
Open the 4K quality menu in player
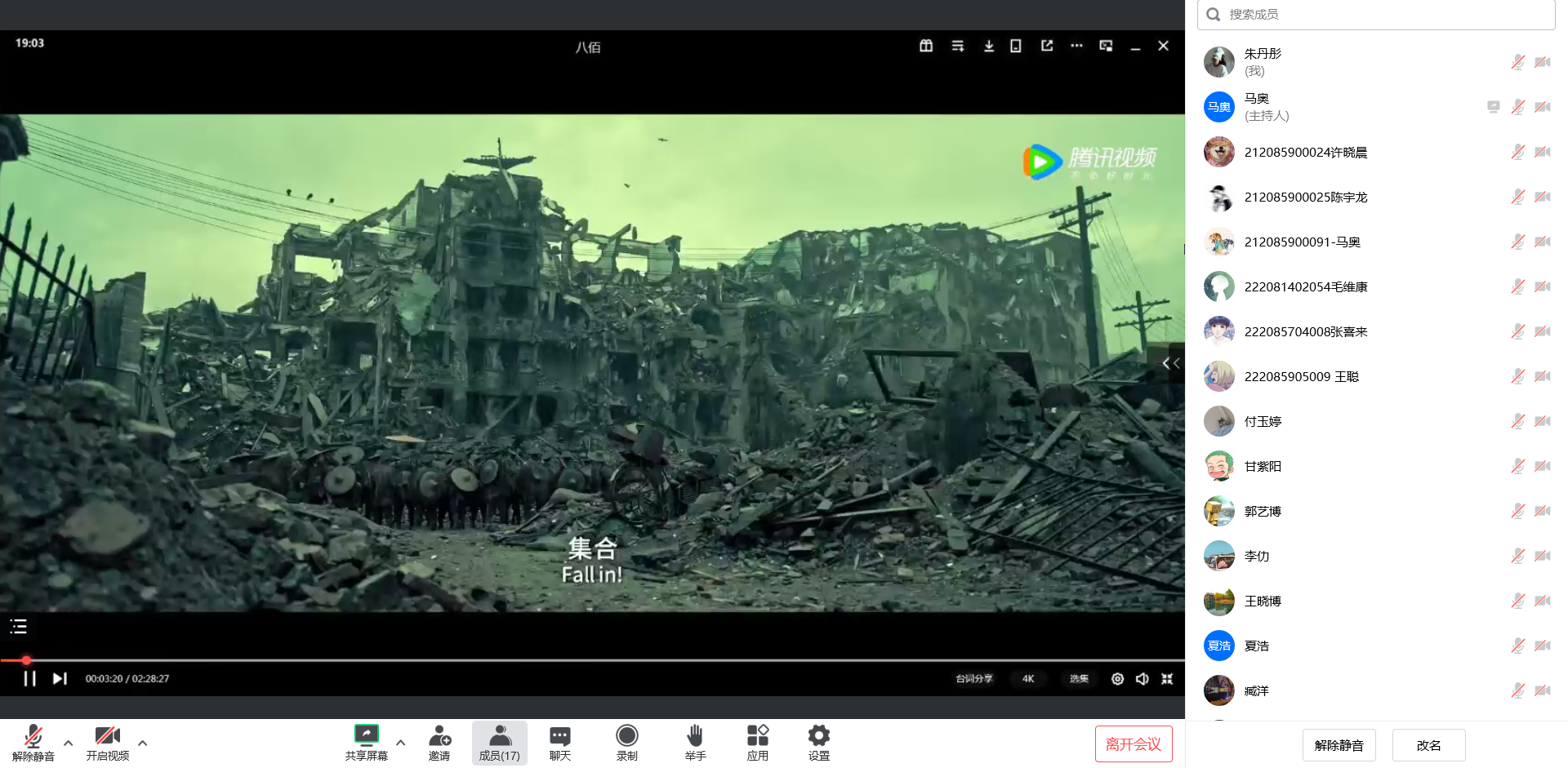point(1028,678)
